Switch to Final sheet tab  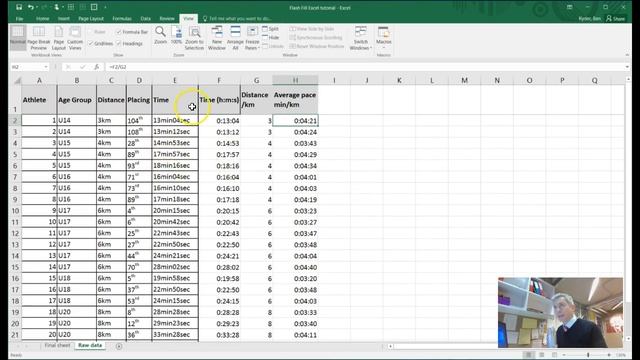pyautogui.click(x=57, y=345)
